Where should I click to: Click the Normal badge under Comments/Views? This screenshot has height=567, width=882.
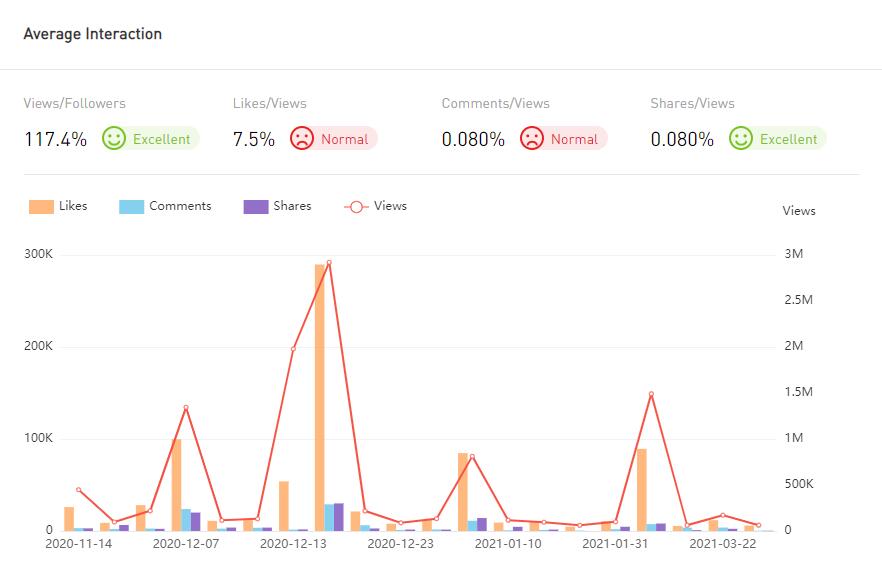click(574, 139)
